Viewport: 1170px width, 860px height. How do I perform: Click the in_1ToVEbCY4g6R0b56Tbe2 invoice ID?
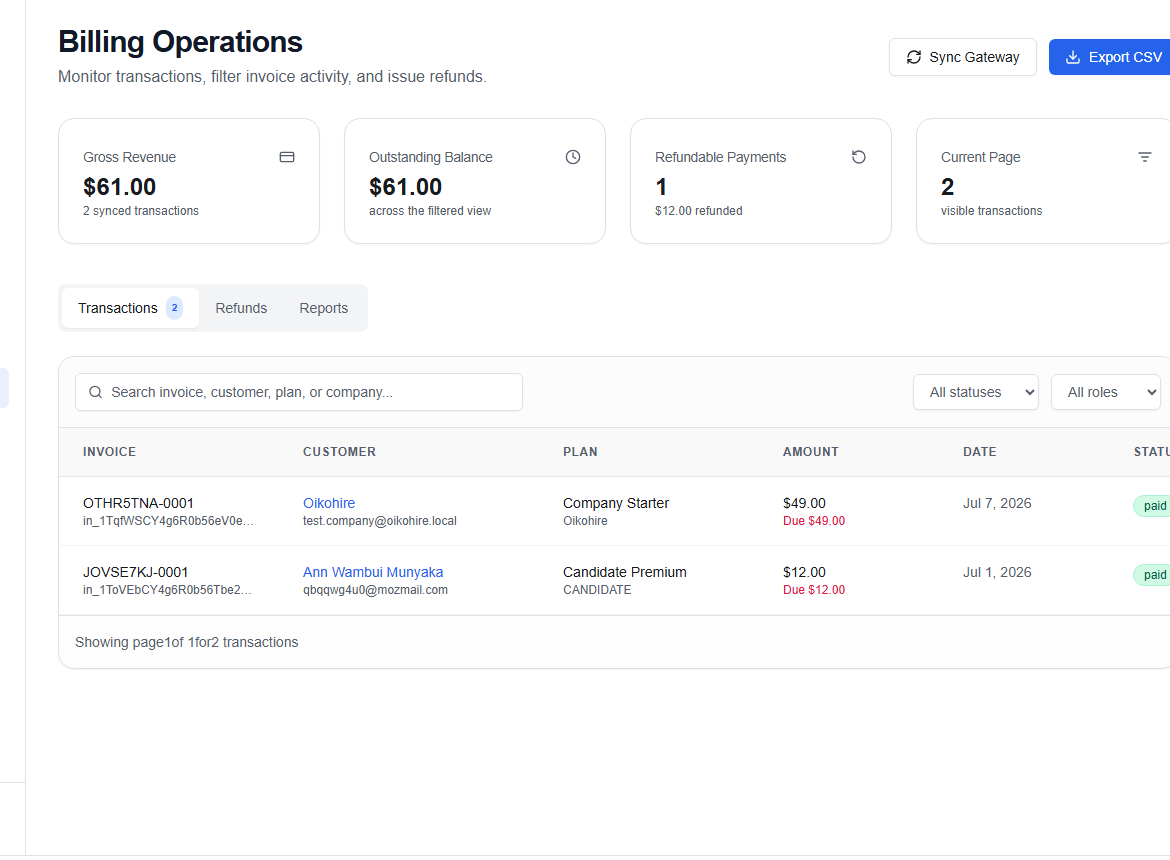point(167,590)
